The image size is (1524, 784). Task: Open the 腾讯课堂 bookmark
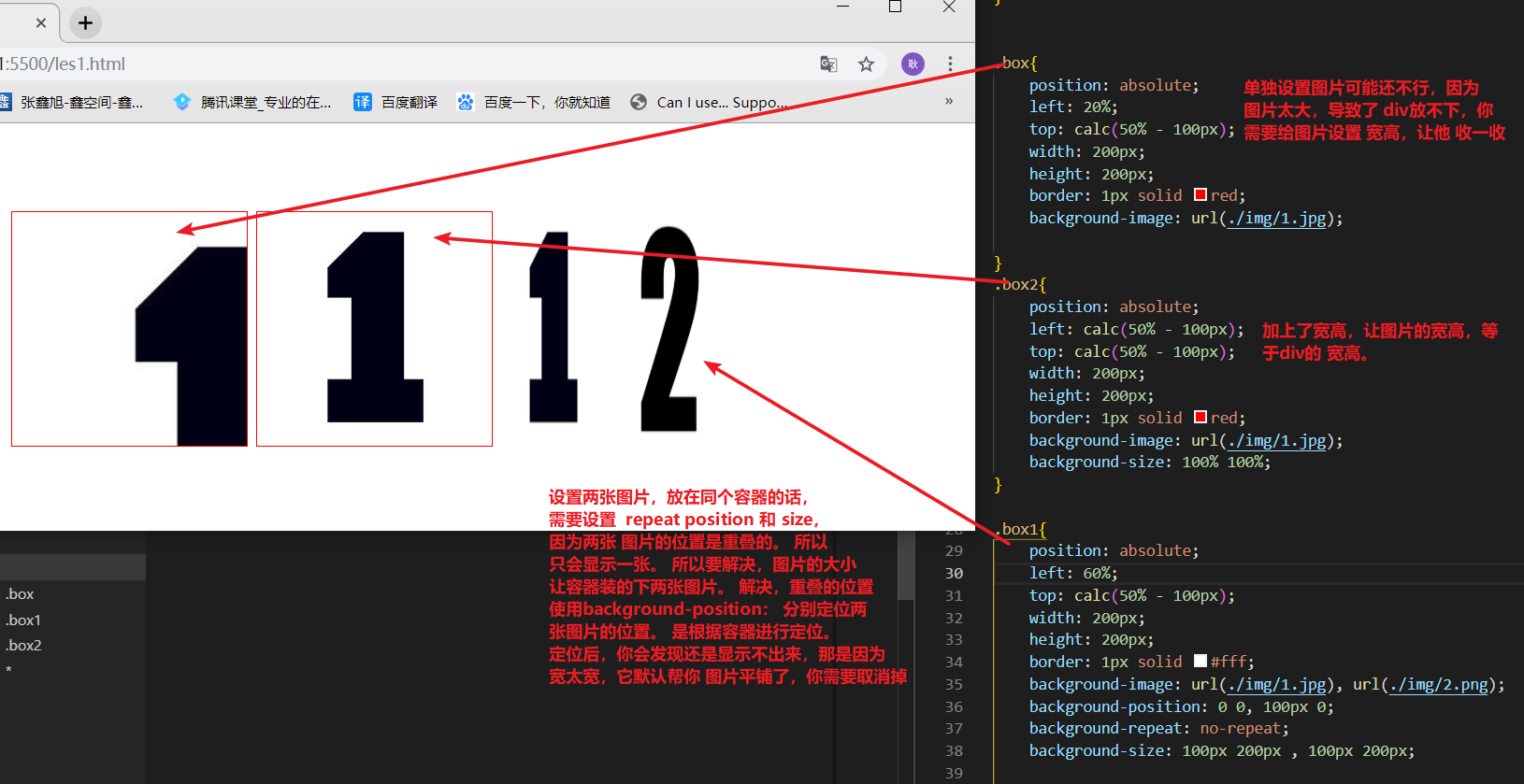252,102
